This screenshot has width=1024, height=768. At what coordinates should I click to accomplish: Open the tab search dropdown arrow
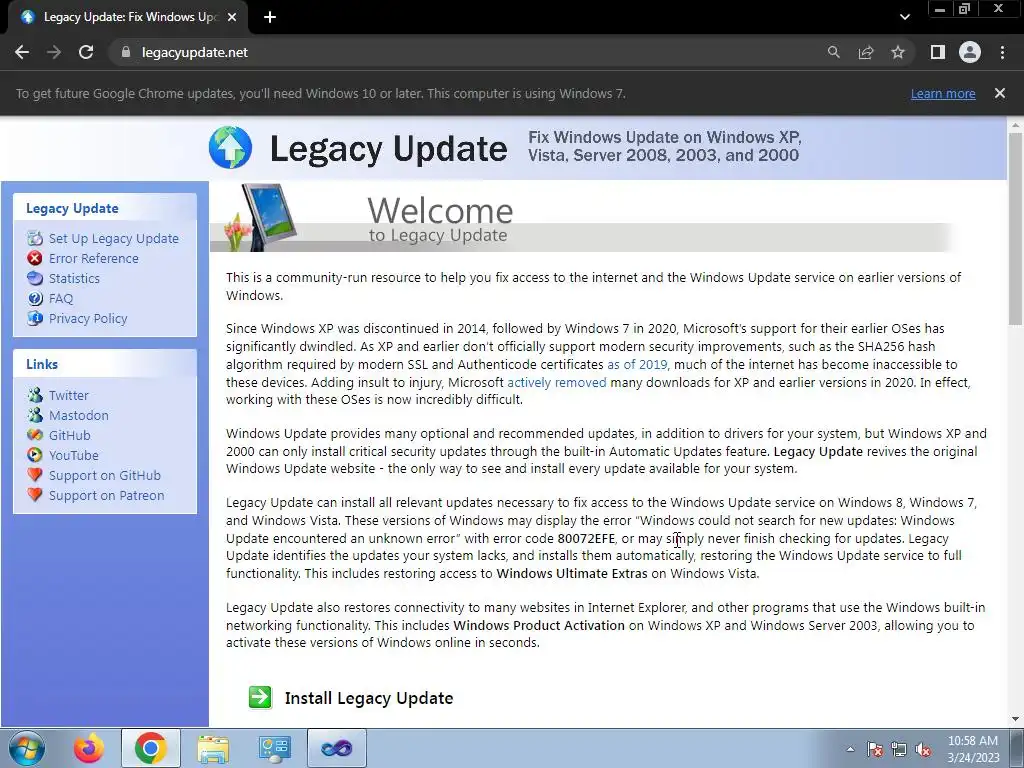[x=904, y=17]
